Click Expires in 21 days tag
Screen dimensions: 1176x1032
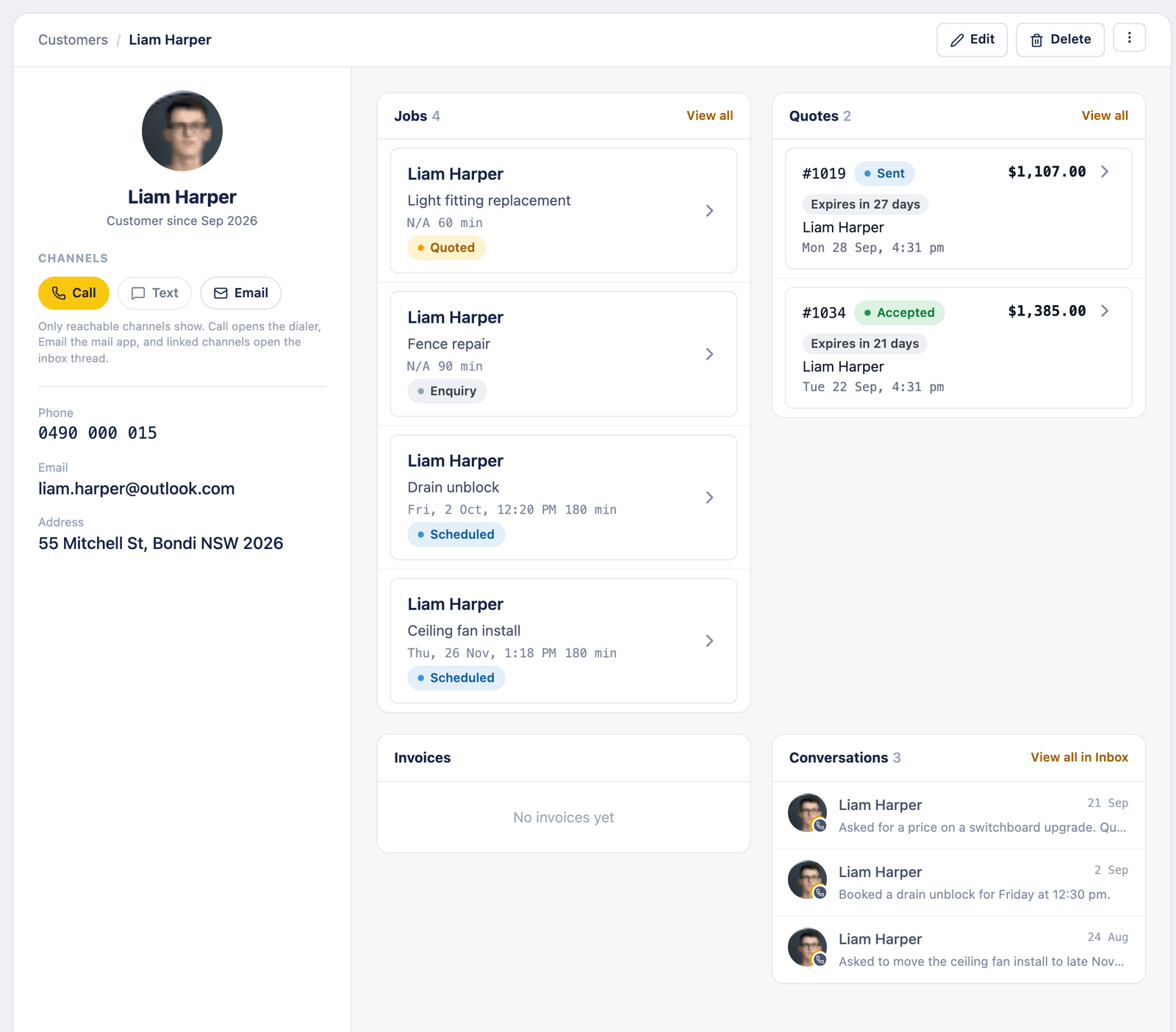(864, 343)
